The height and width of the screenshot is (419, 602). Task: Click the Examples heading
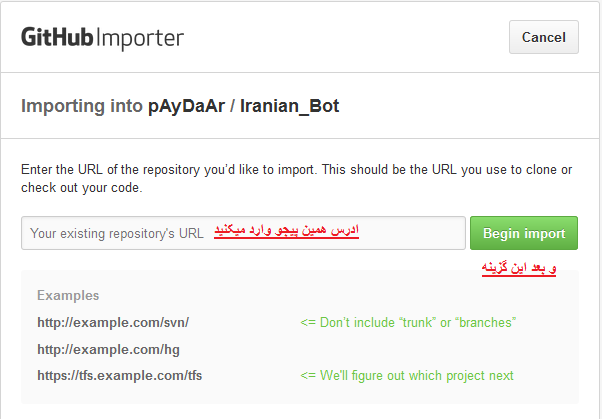(68, 296)
